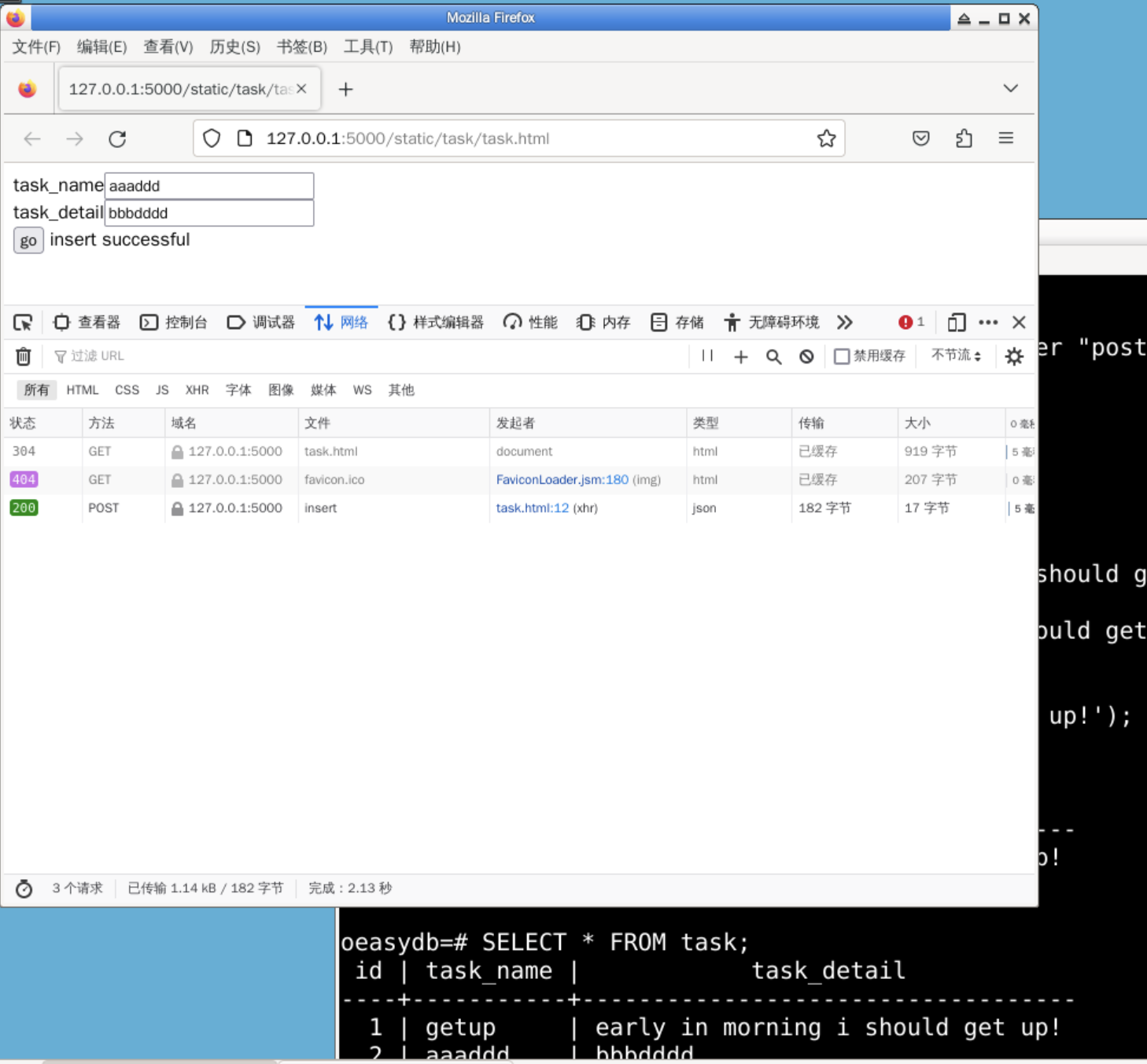The height and width of the screenshot is (1064, 1147).
Task: Select the POST insert request row
Action: coord(518,508)
